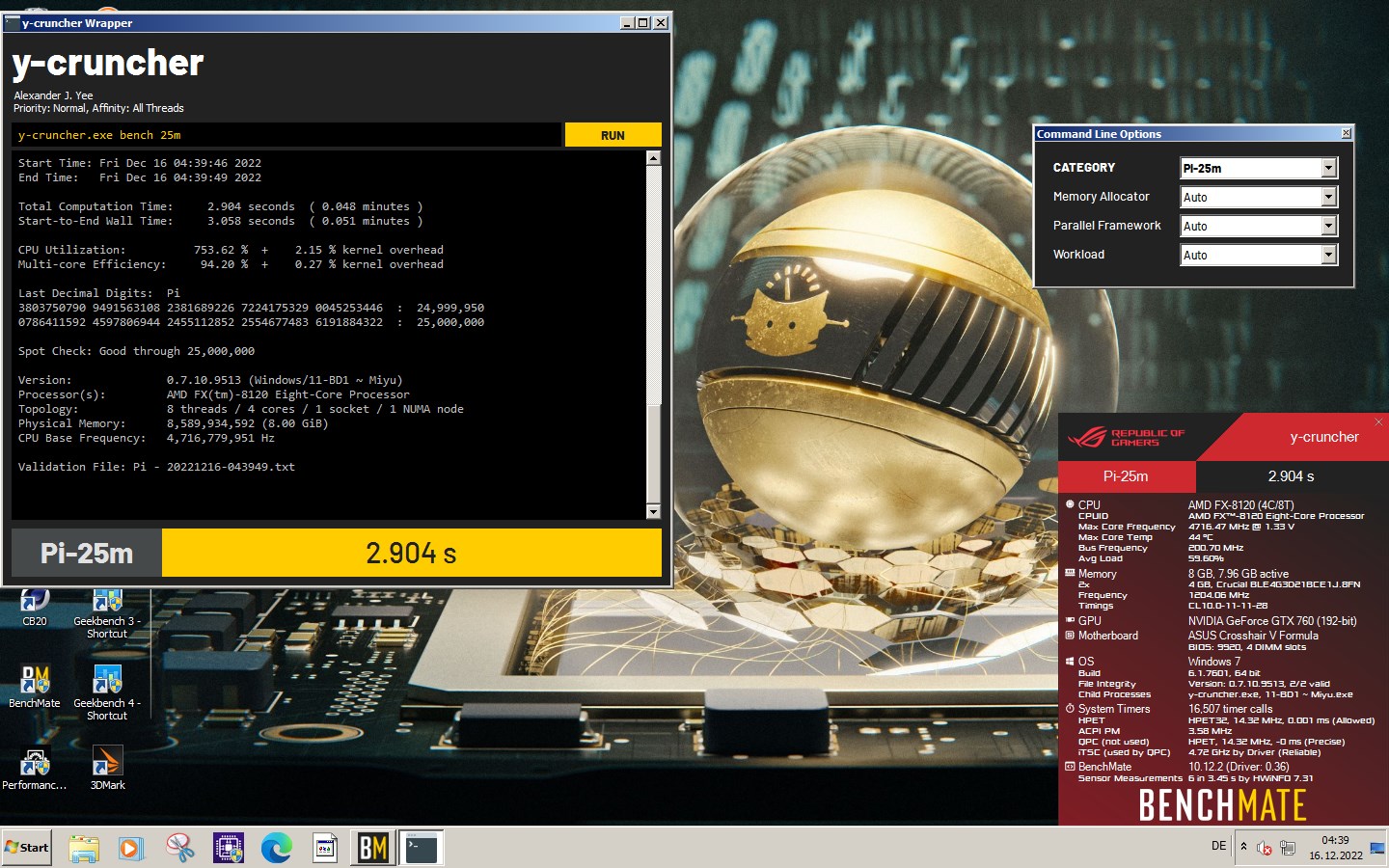
Task: Click the DE language indicator
Action: point(1218,846)
